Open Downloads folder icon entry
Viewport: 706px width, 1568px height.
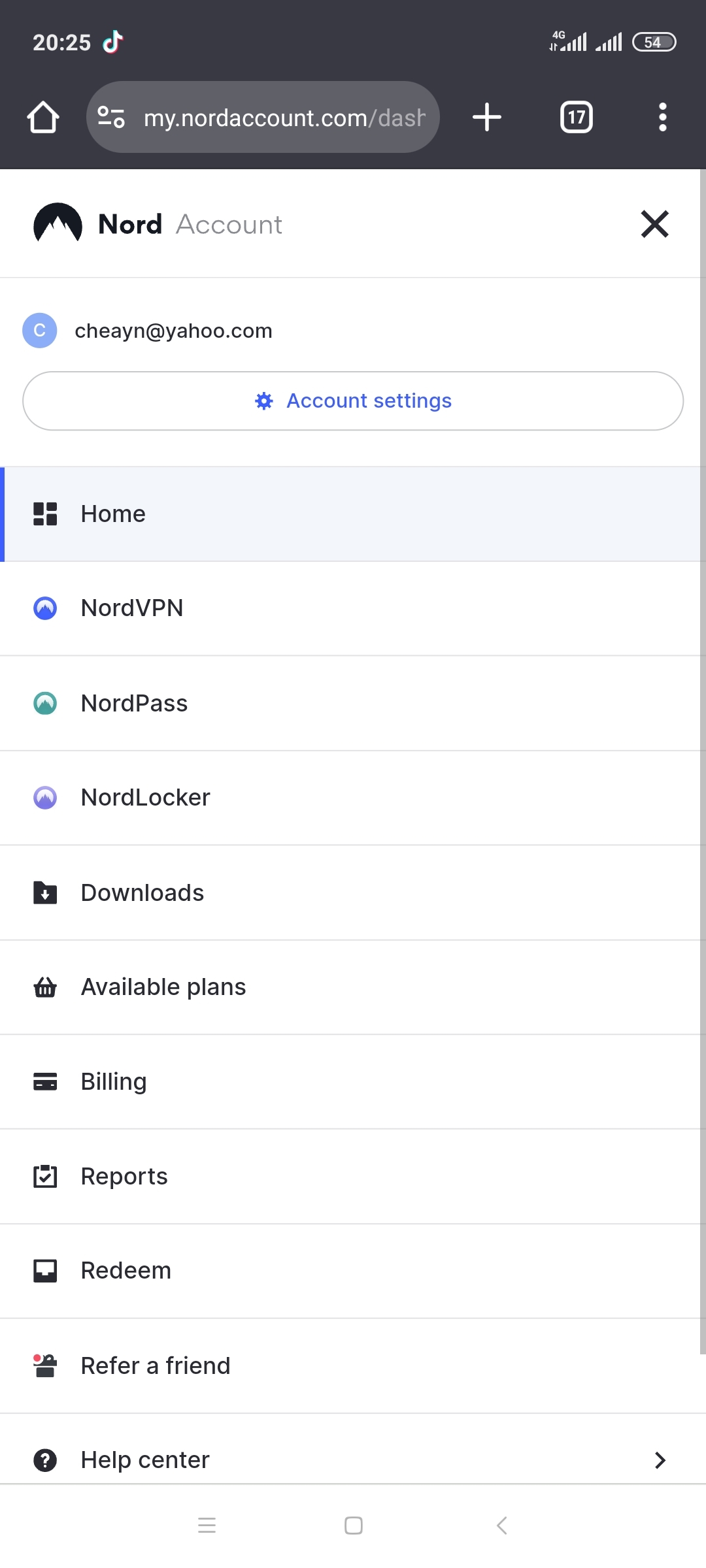click(x=45, y=892)
